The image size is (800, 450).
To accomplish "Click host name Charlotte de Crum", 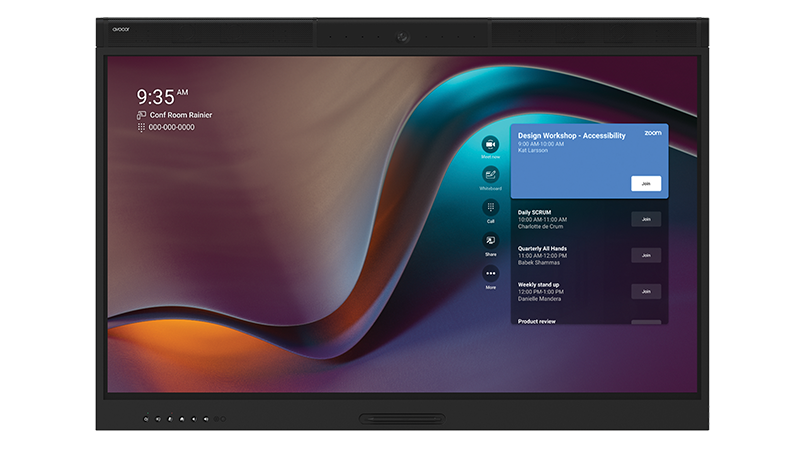I will click(540, 227).
